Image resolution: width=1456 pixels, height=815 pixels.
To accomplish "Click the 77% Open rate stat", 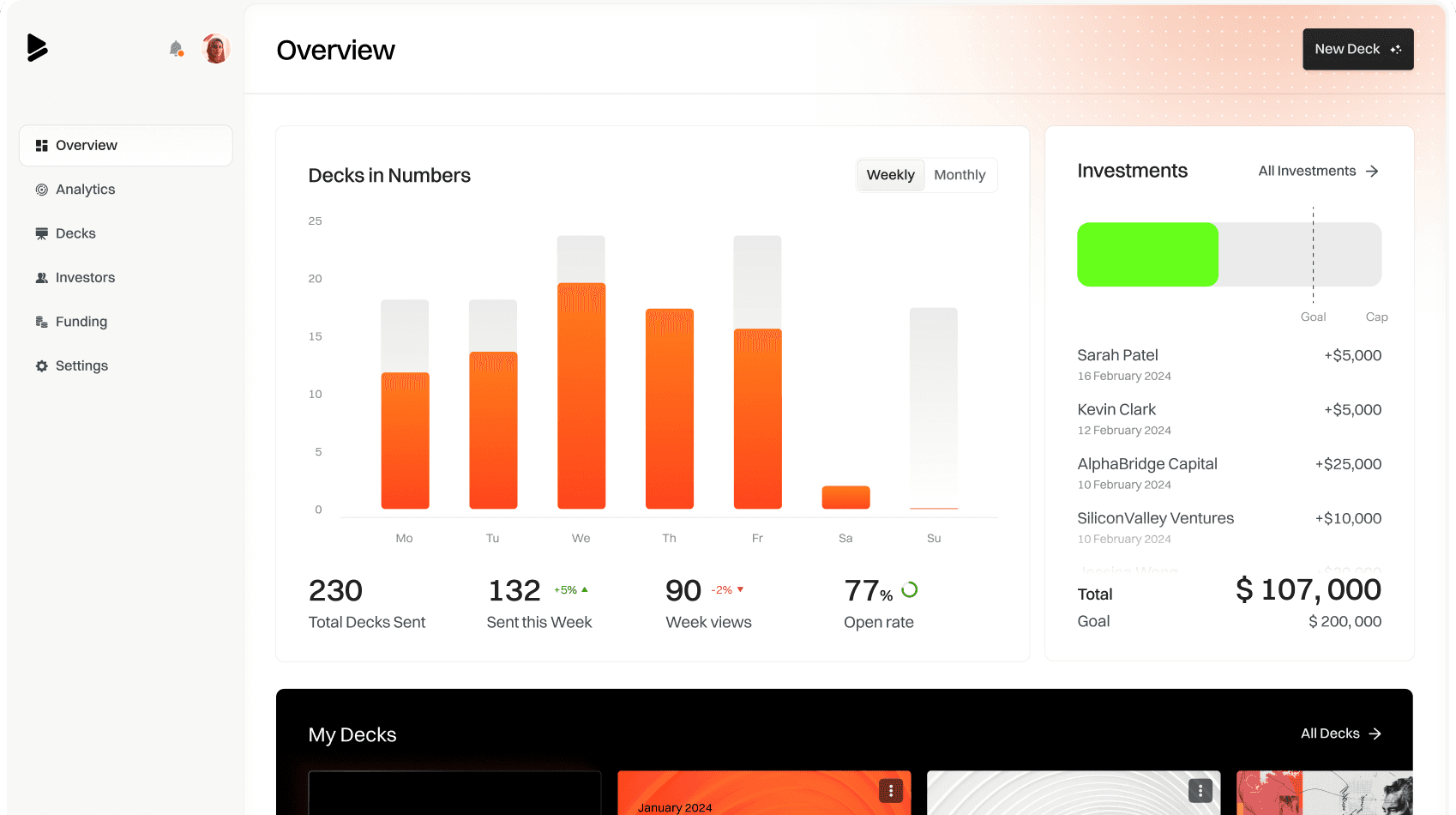I will click(881, 604).
